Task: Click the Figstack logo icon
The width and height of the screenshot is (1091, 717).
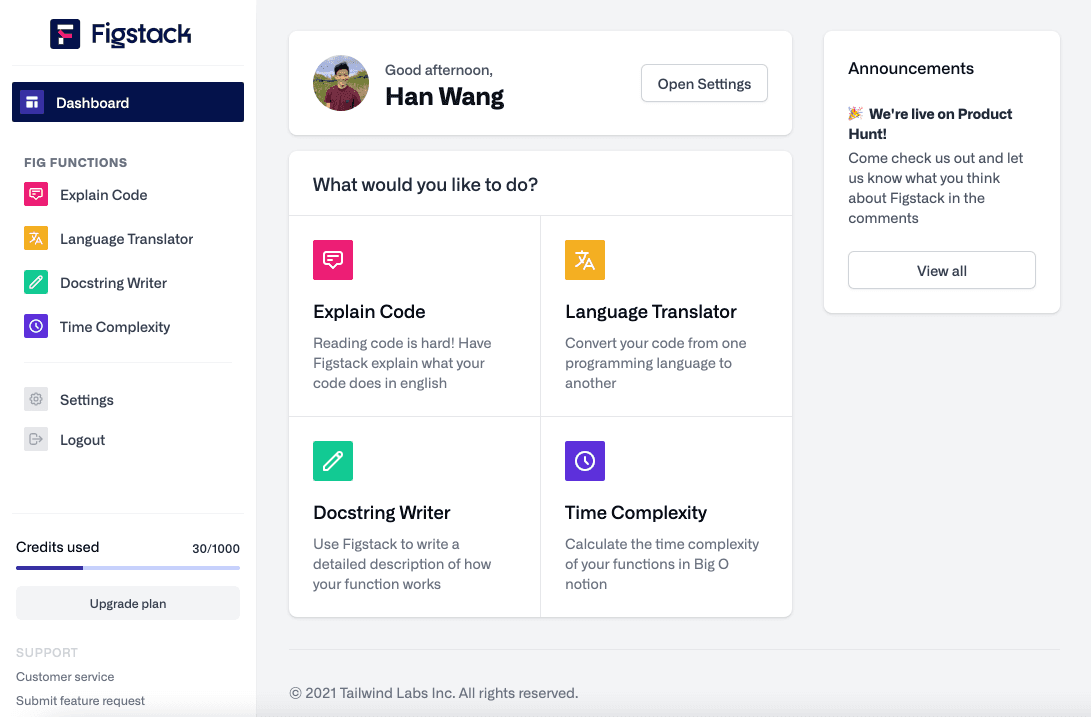Action: pos(65,34)
